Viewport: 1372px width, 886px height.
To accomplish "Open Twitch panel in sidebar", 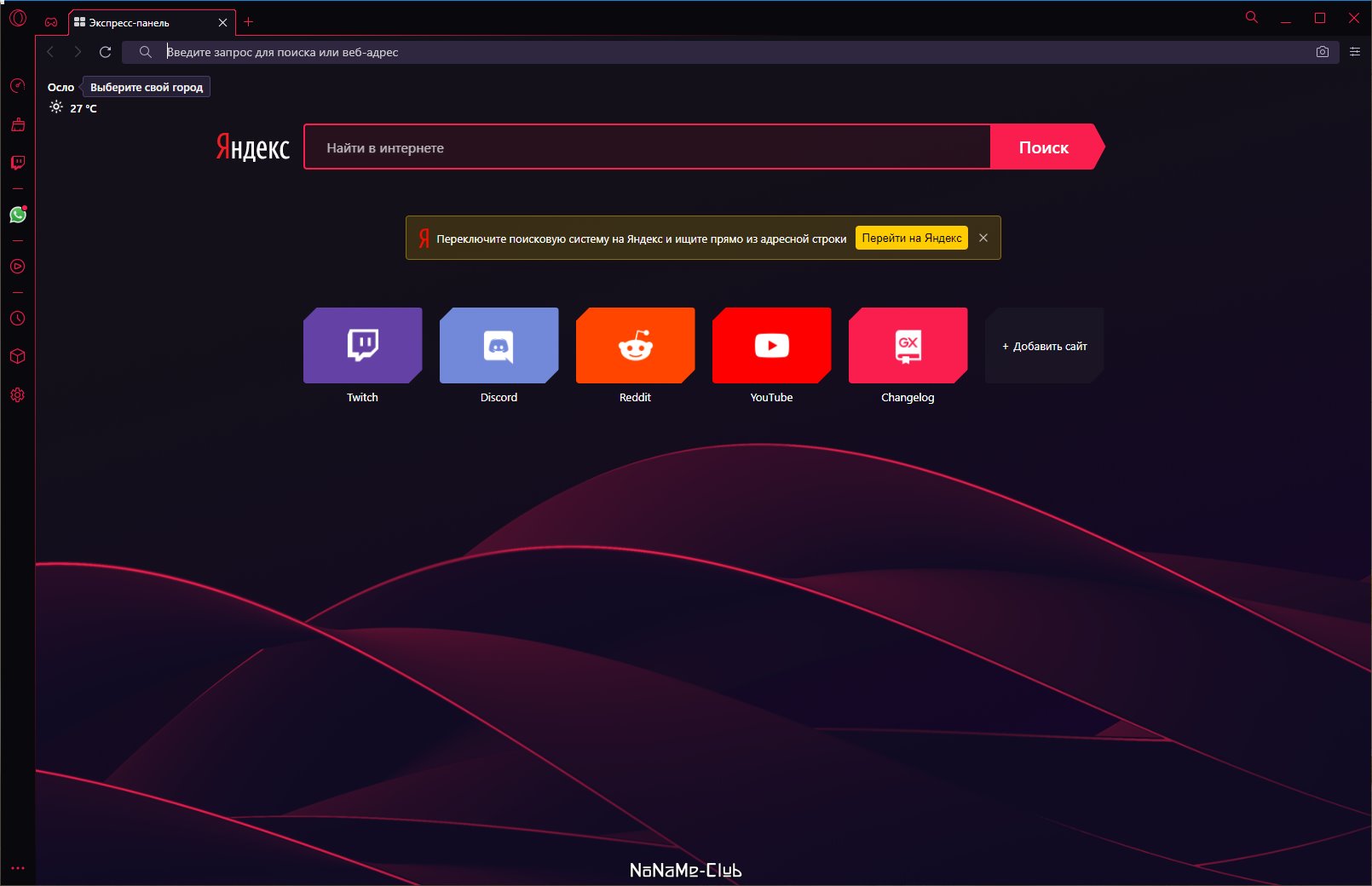I will [18, 163].
